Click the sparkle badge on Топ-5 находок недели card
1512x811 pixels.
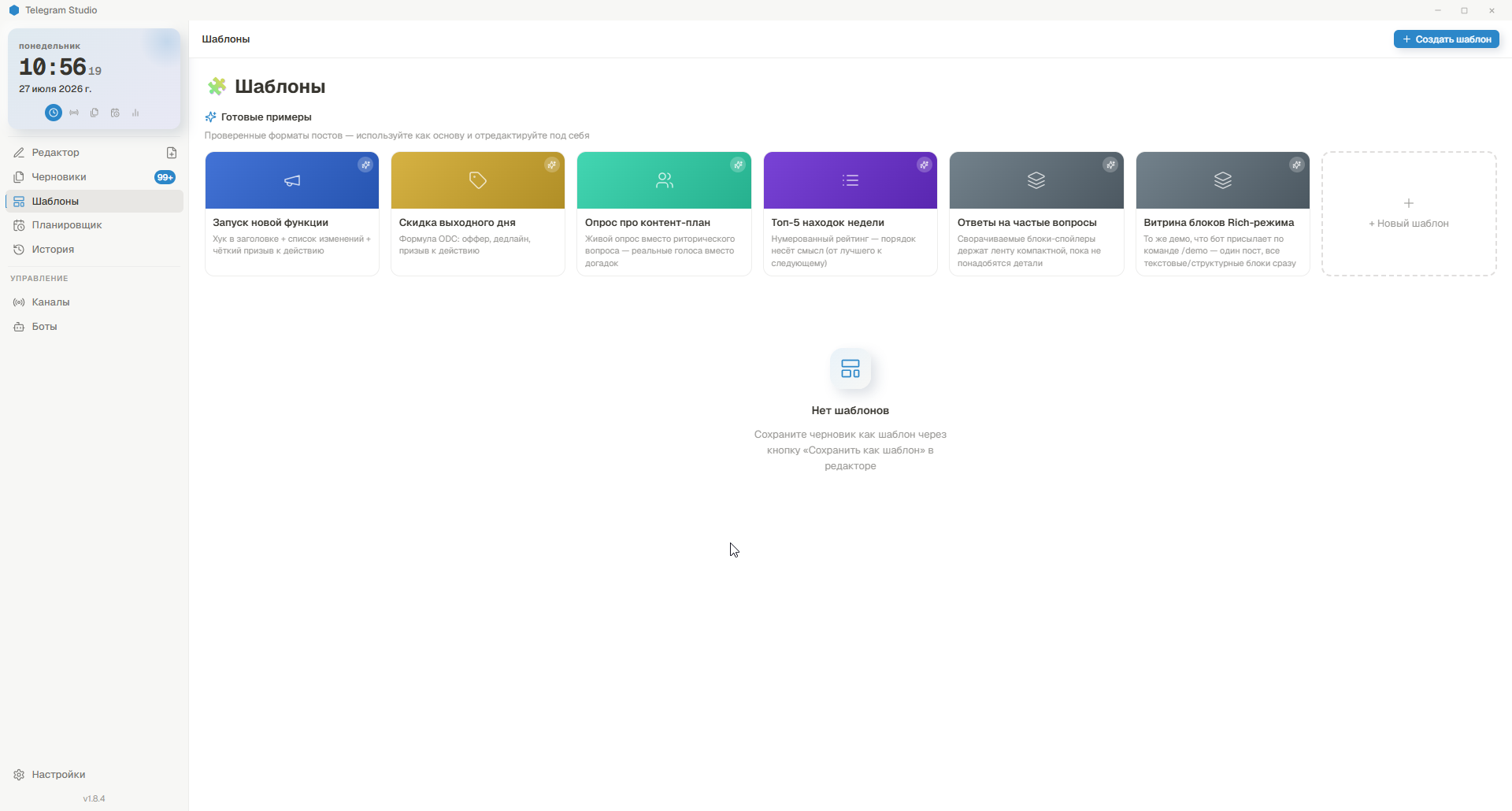click(x=925, y=165)
